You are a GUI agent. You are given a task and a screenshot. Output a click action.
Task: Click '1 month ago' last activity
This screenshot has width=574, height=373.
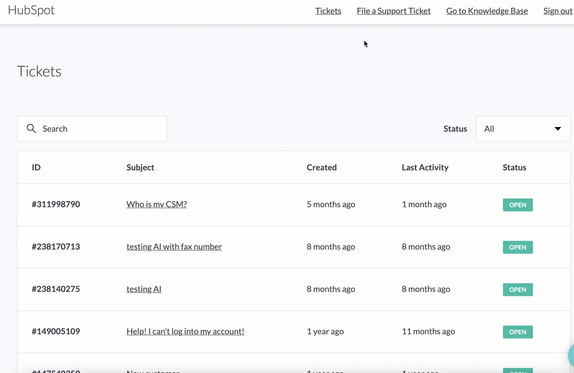(424, 204)
